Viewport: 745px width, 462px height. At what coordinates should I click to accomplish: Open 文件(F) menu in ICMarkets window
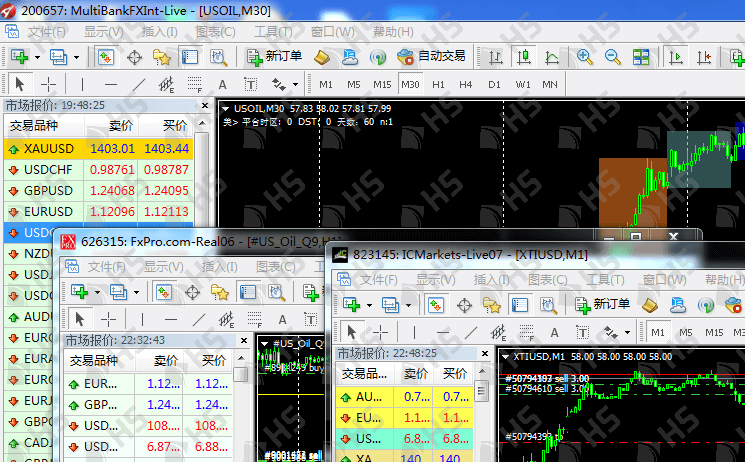click(379, 279)
